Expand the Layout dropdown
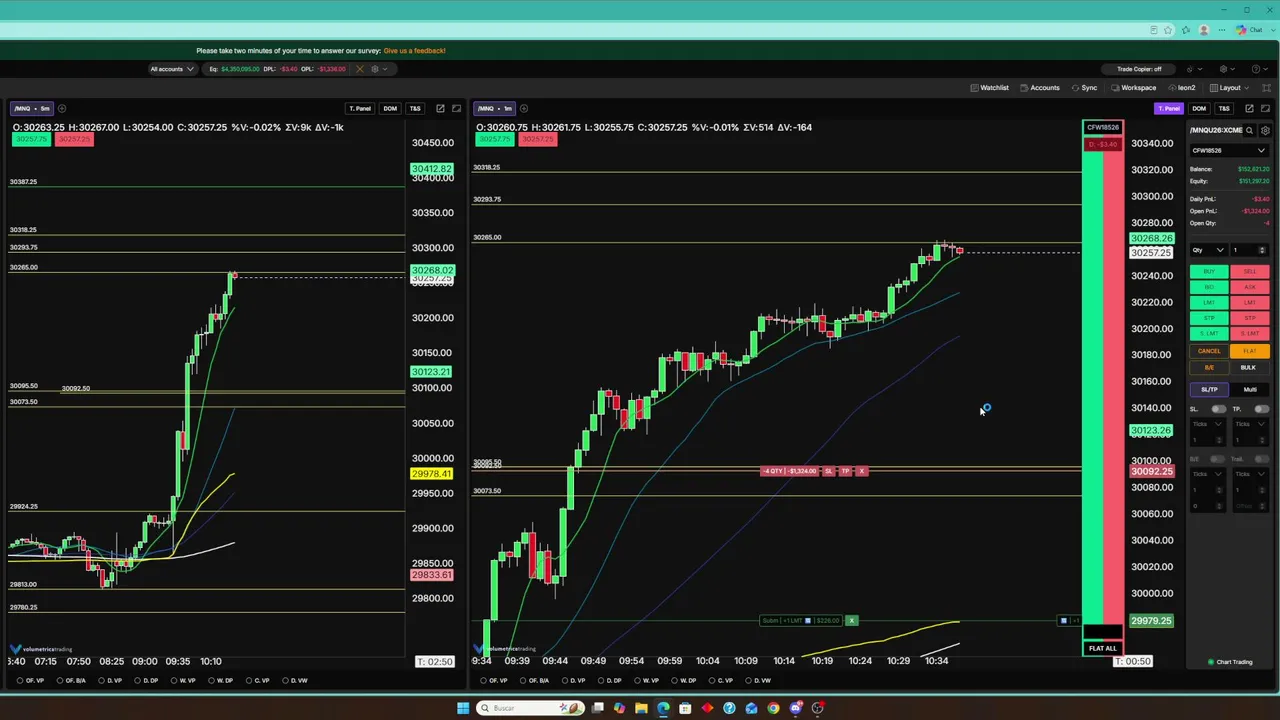 coord(1228,88)
